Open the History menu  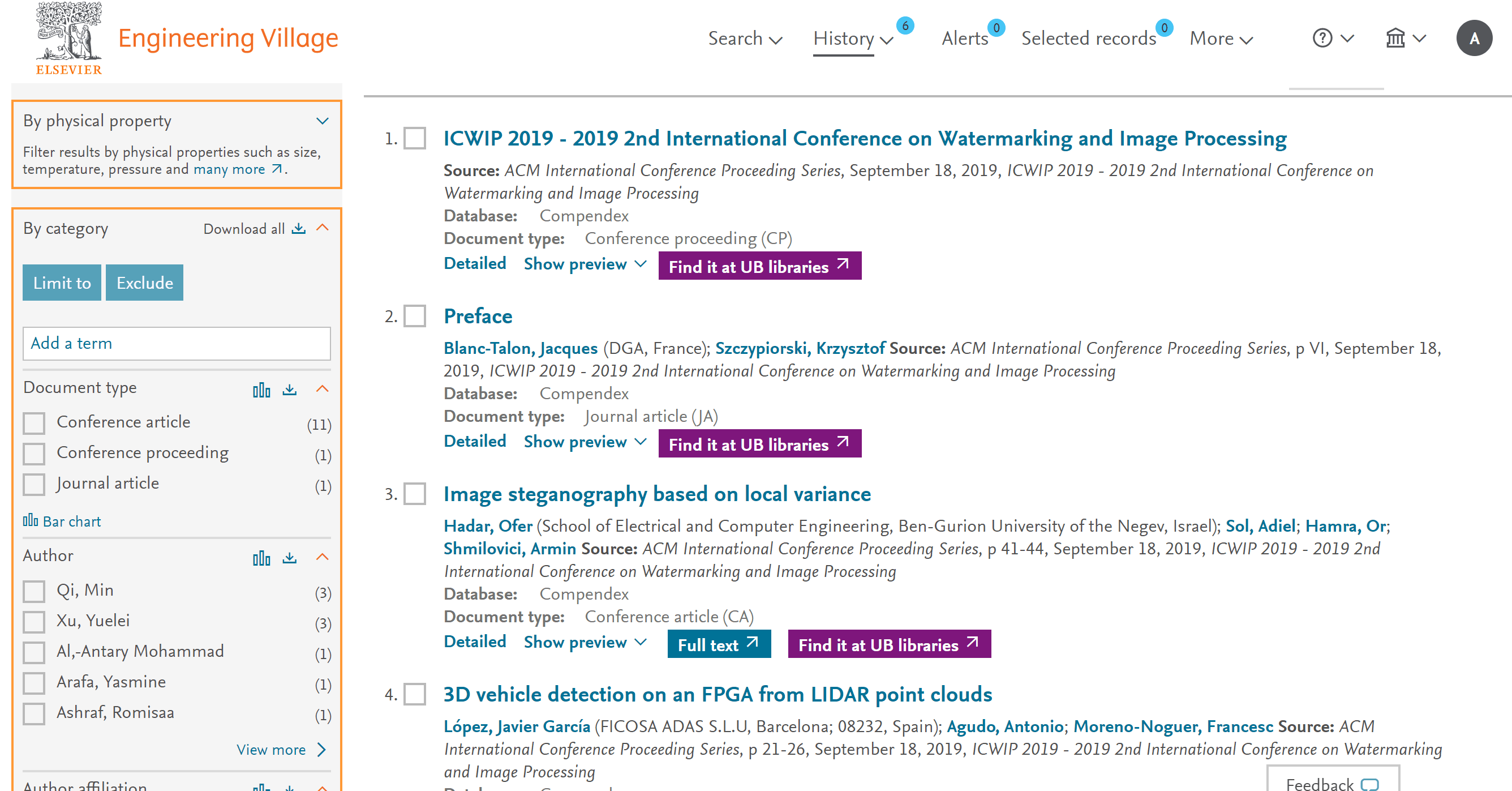tap(853, 38)
